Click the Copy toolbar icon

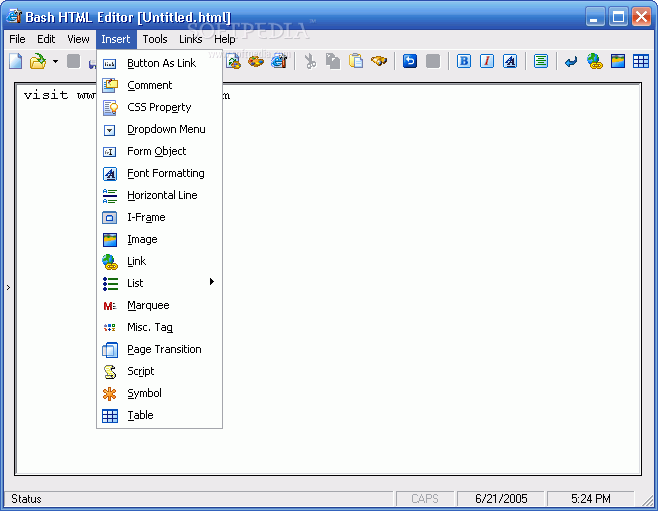(x=333, y=61)
